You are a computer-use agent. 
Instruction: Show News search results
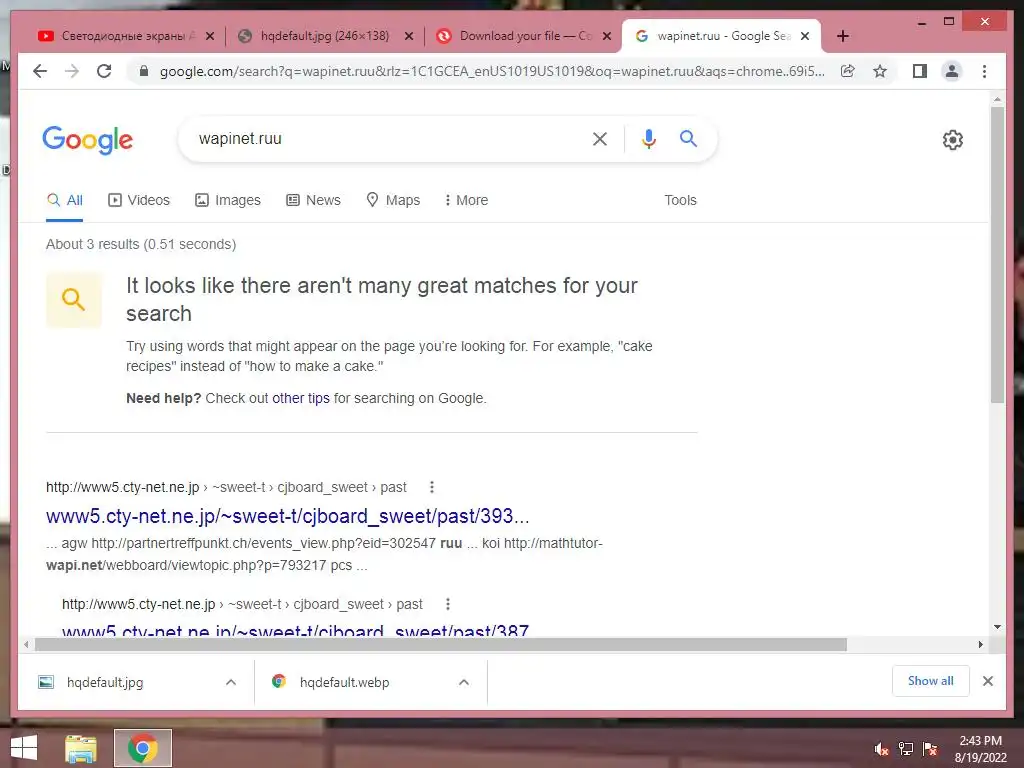(313, 200)
